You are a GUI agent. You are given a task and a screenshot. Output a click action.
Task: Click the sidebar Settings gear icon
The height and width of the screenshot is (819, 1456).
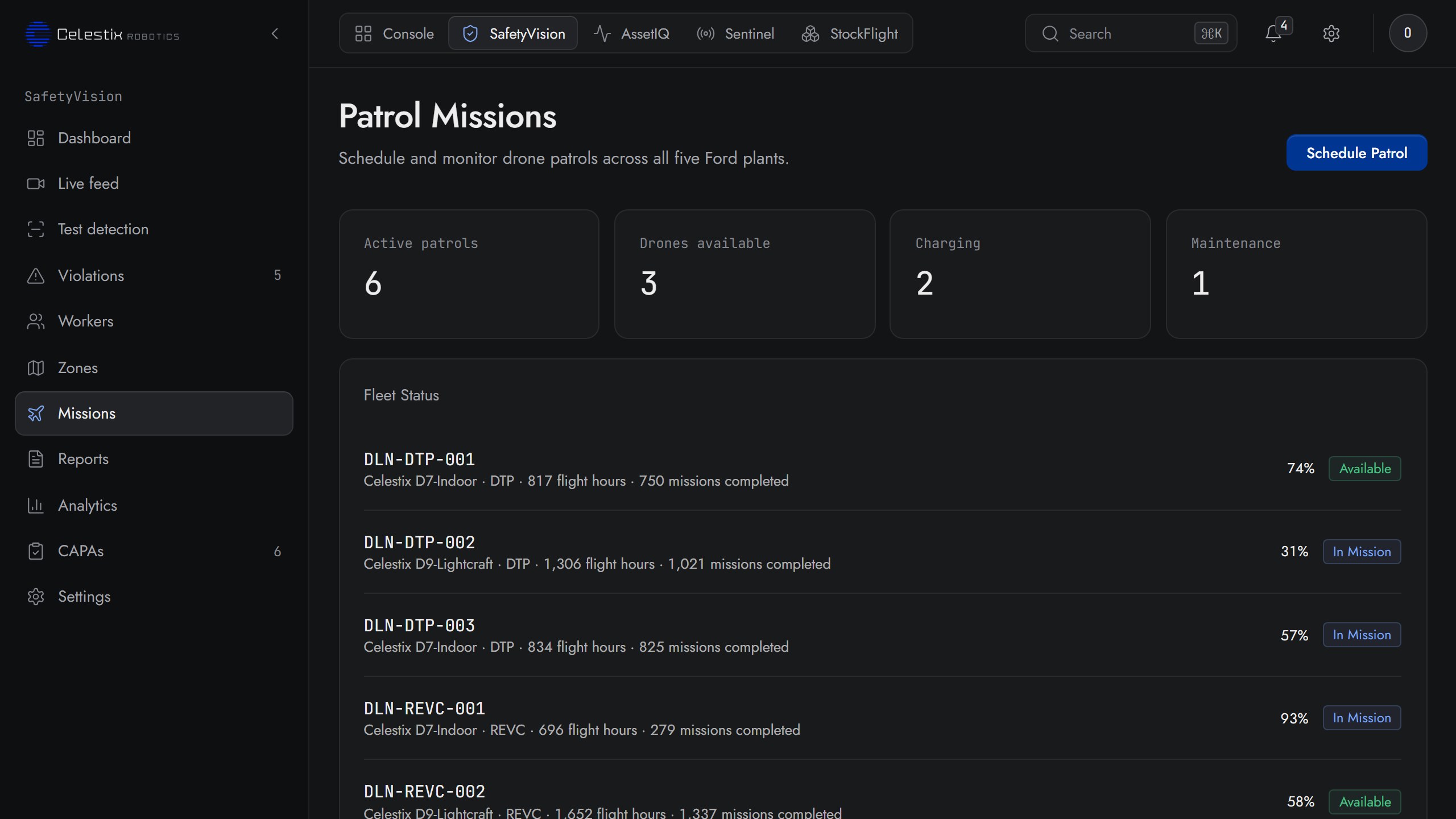point(36,597)
